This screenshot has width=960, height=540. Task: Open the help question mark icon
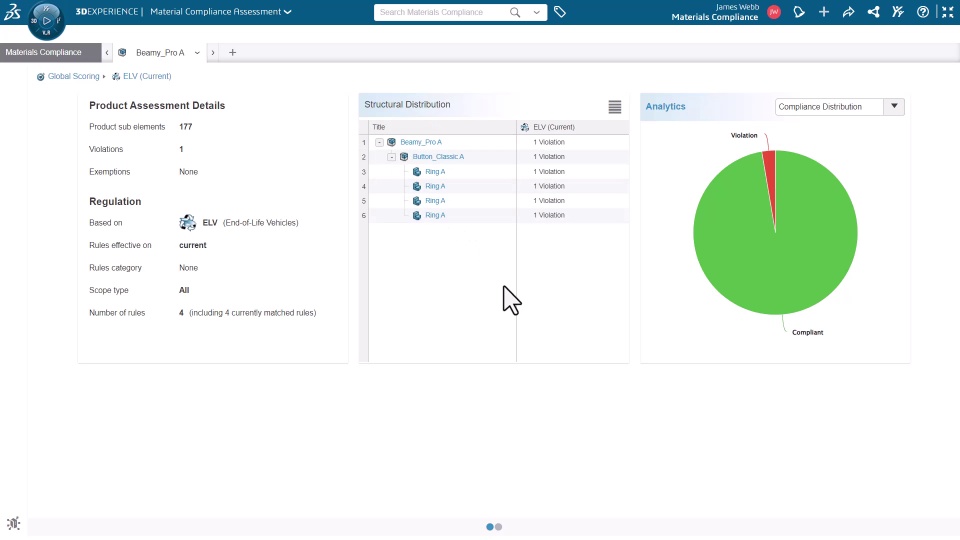click(x=923, y=12)
